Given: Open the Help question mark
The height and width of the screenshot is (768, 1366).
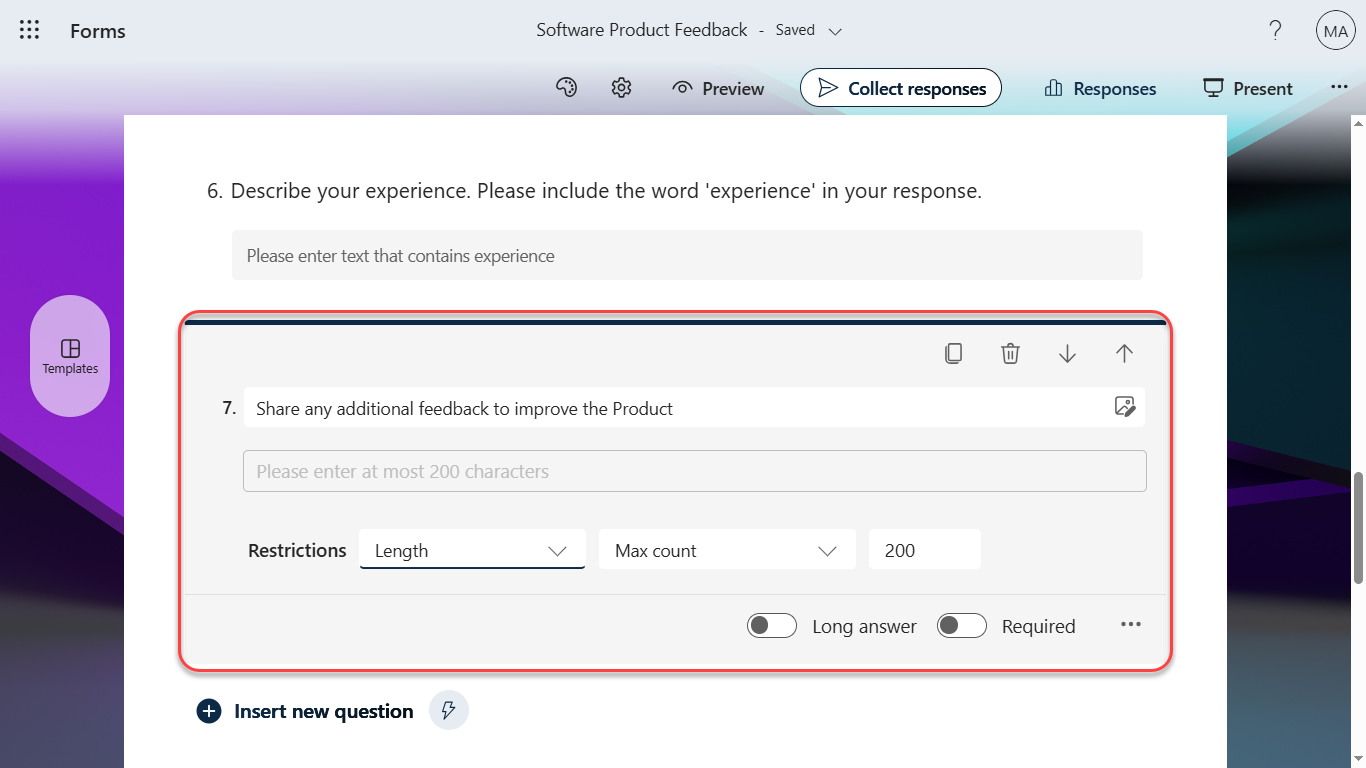Looking at the screenshot, I should click(x=1275, y=31).
